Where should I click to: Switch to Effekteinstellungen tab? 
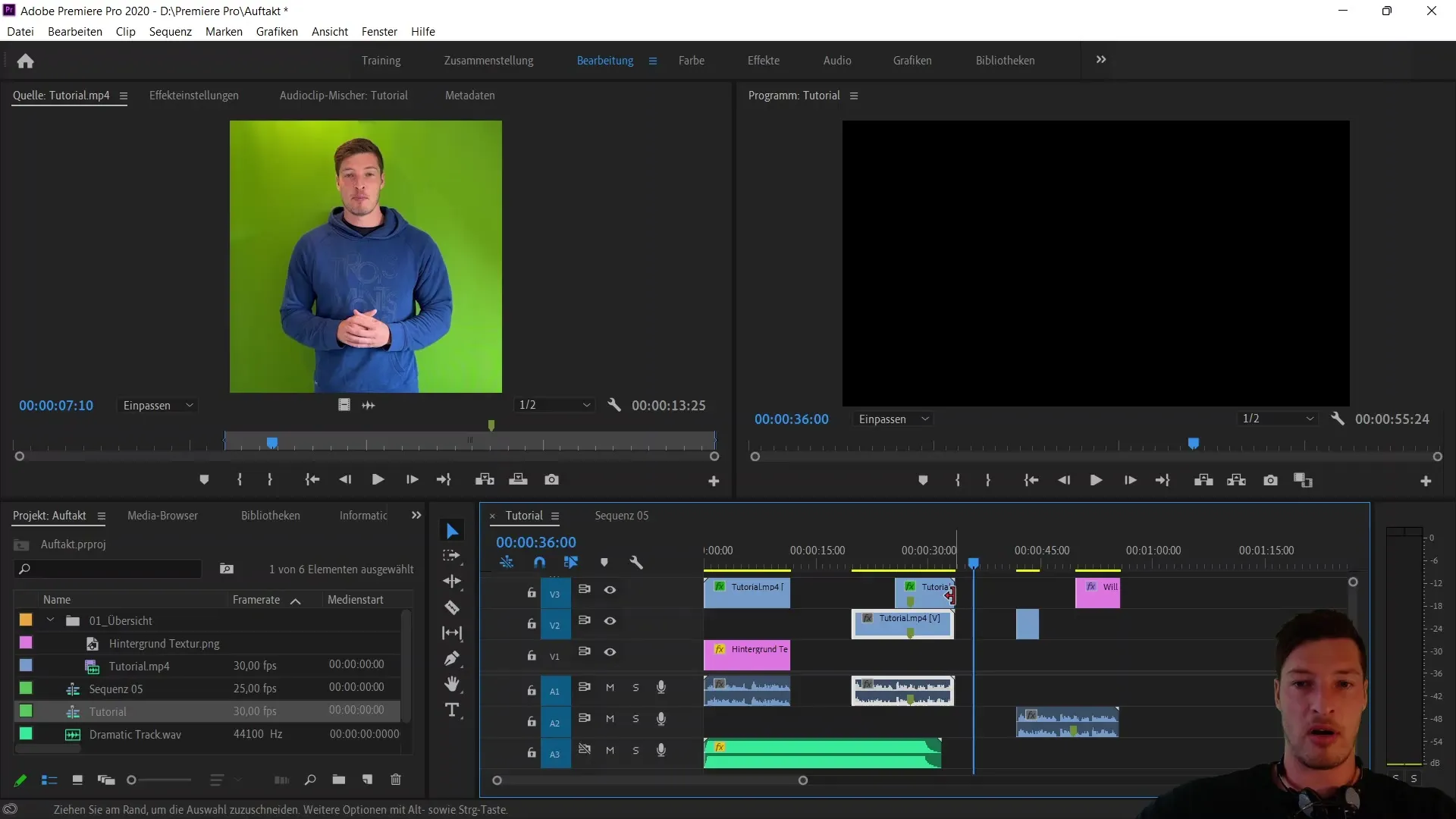(194, 95)
